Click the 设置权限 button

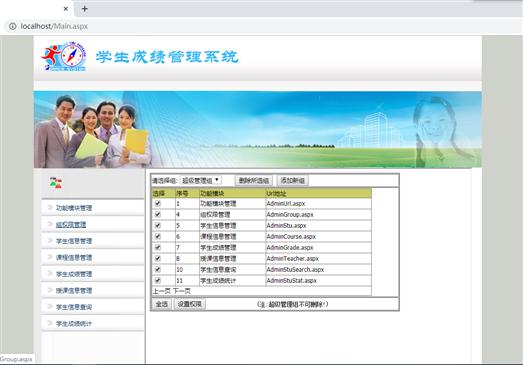[189, 304]
